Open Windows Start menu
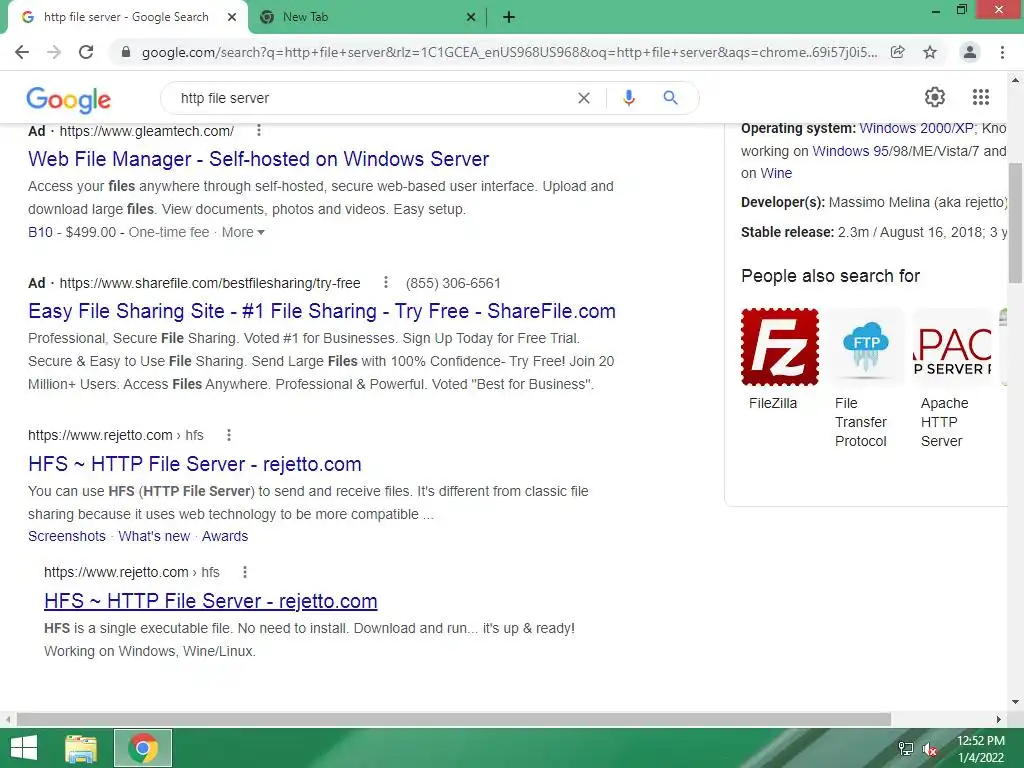The image size is (1024, 768). click(24, 748)
